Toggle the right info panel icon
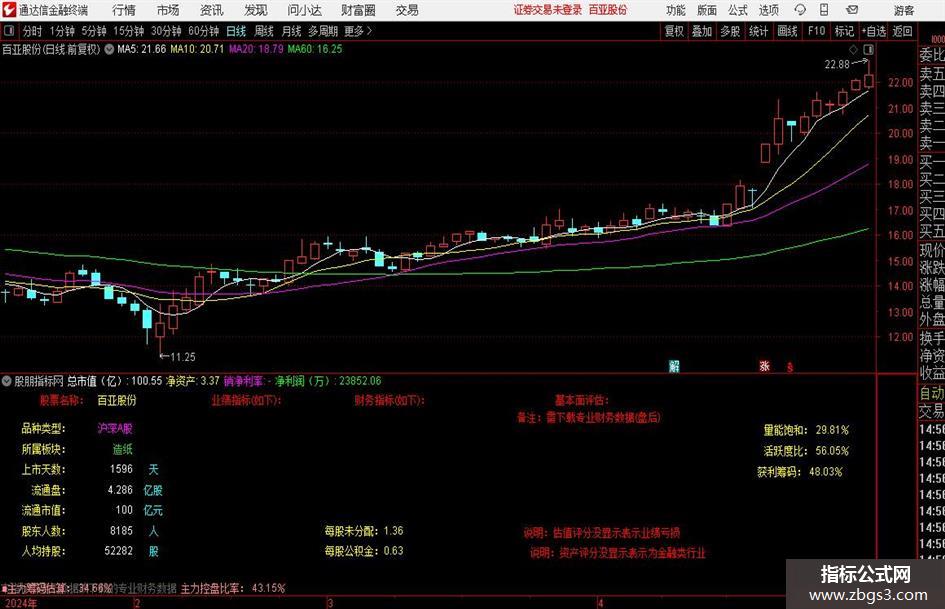This screenshot has width=945, height=609. coord(868,49)
